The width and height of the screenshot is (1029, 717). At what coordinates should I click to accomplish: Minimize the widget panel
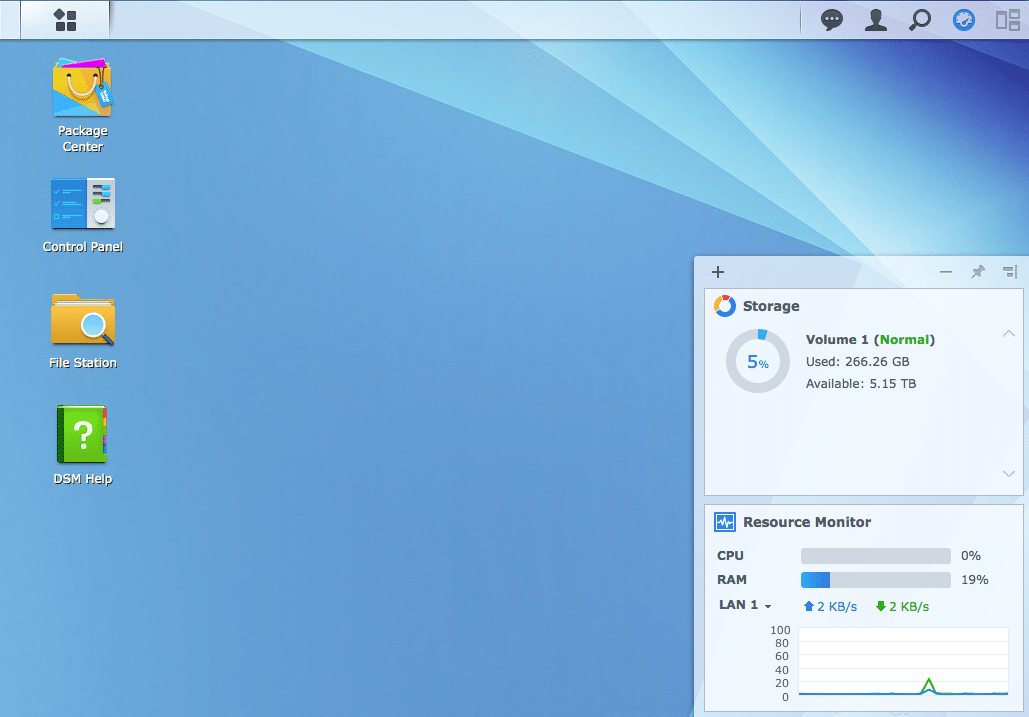point(946,272)
